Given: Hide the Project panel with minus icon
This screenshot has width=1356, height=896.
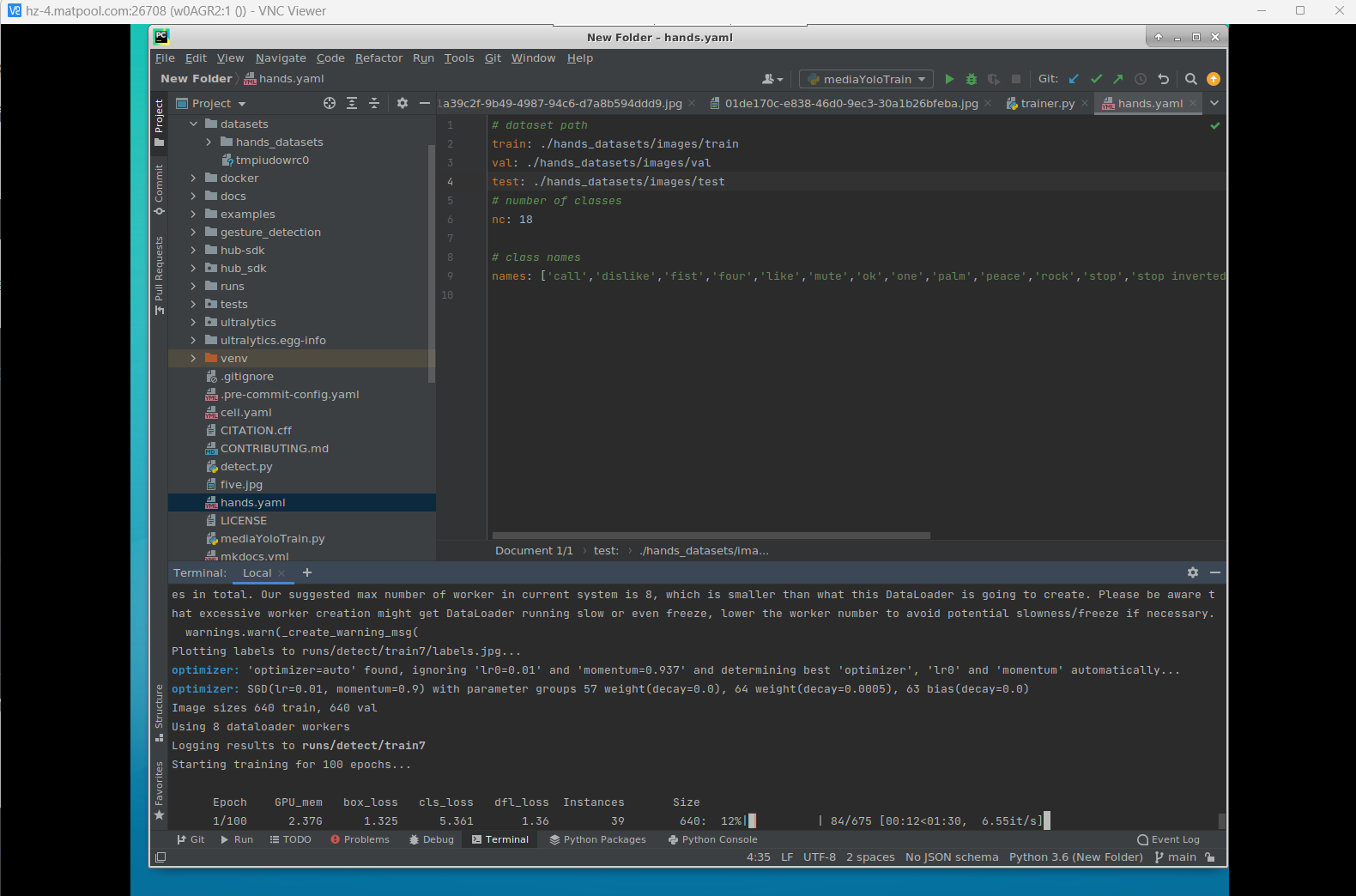Looking at the screenshot, I should click(x=425, y=103).
